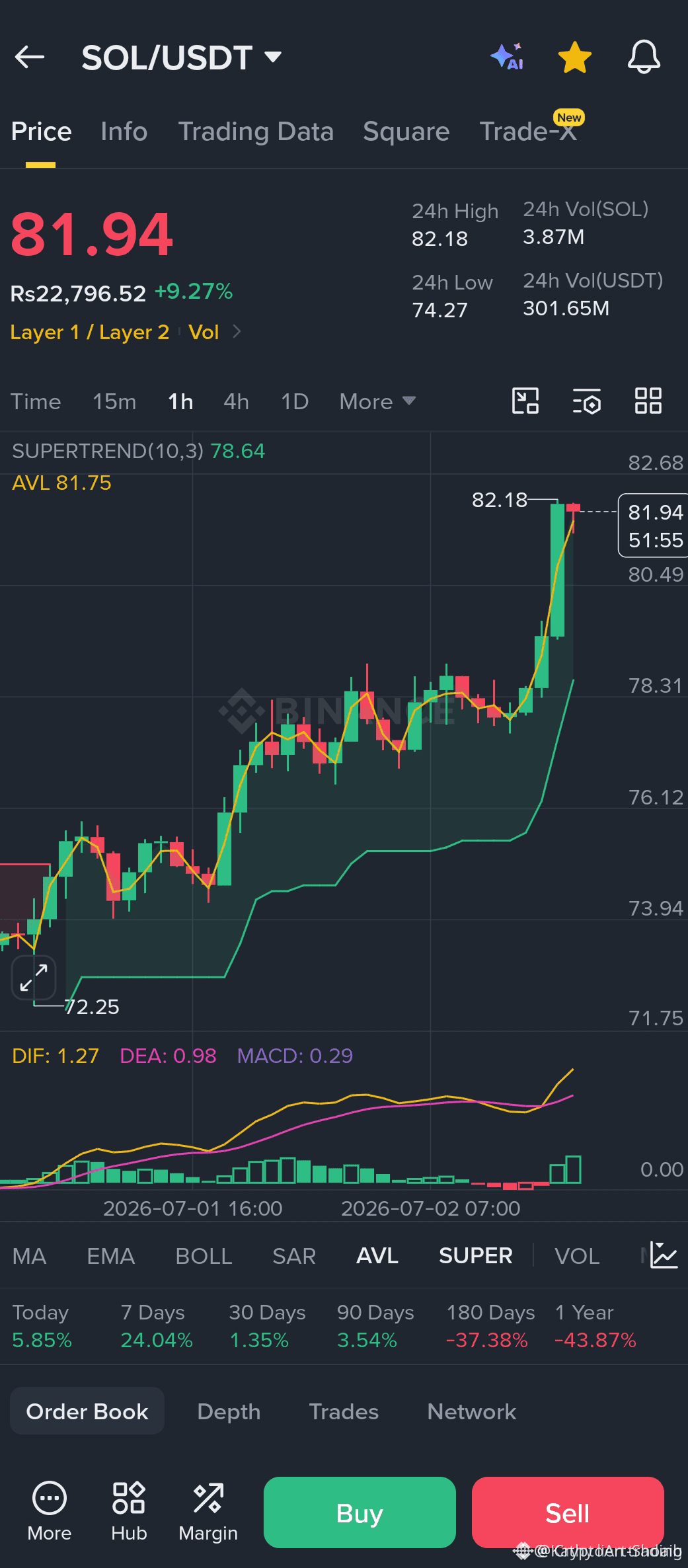
Task: Toggle the SAR indicator
Action: click(294, 1256)
